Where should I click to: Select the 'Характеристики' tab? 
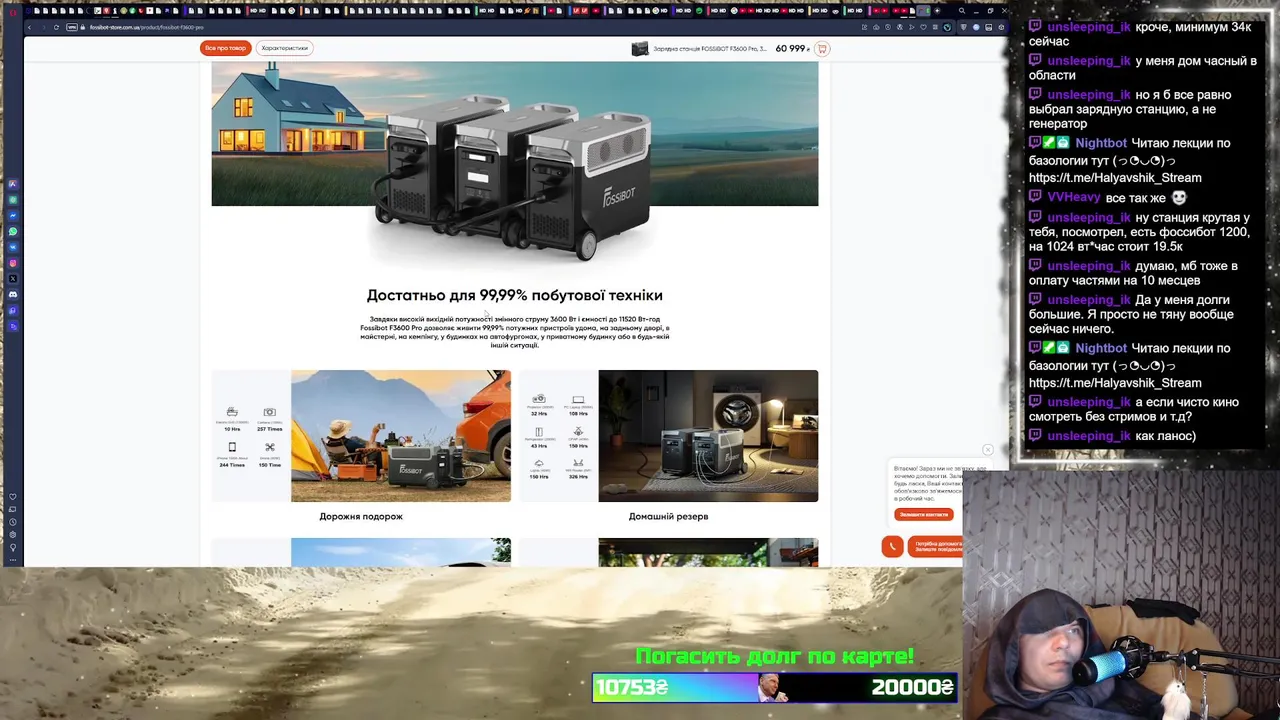pos(285,48)
